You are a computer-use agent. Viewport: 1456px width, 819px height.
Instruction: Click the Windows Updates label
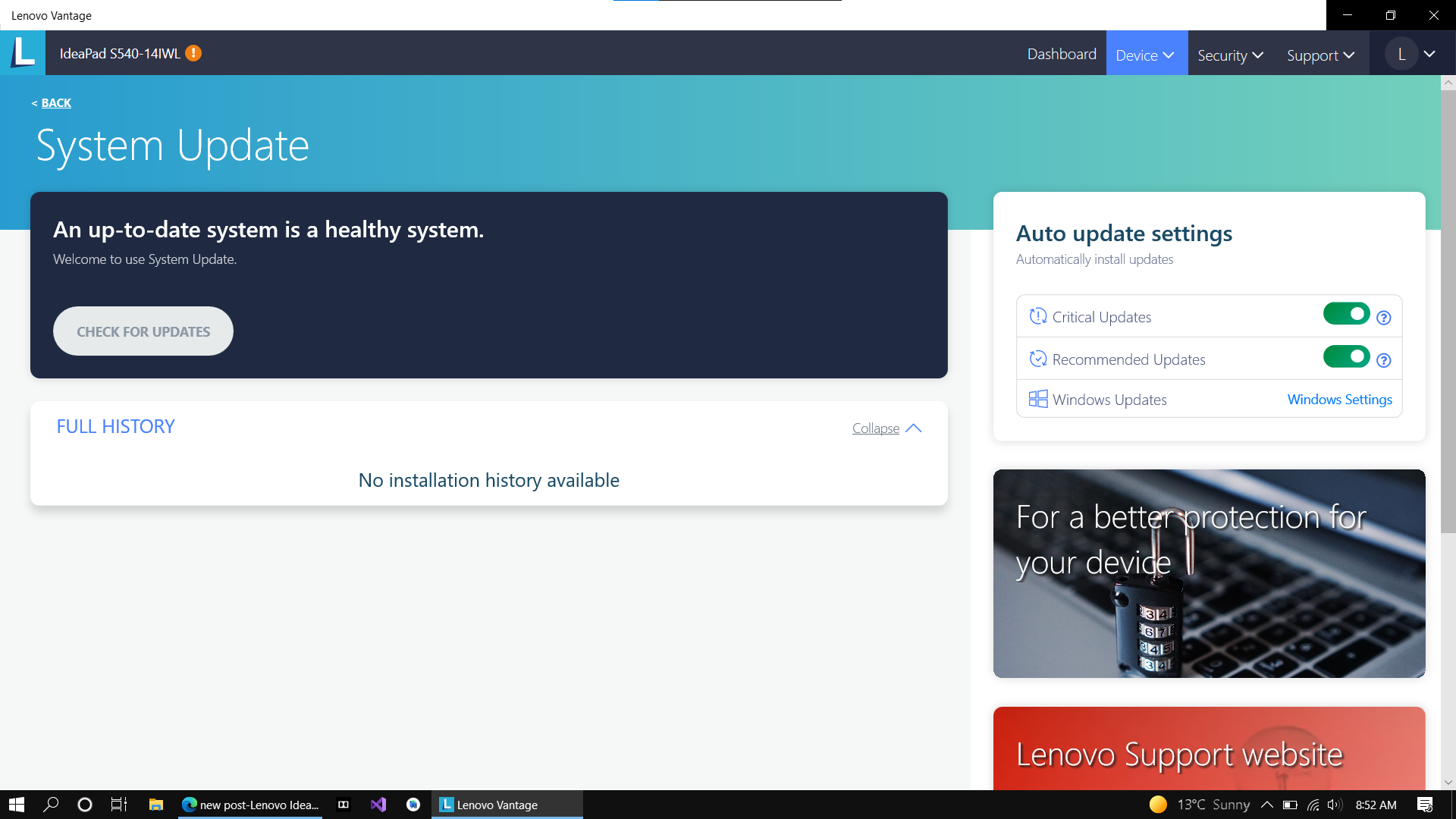[x=1109, y=400]
